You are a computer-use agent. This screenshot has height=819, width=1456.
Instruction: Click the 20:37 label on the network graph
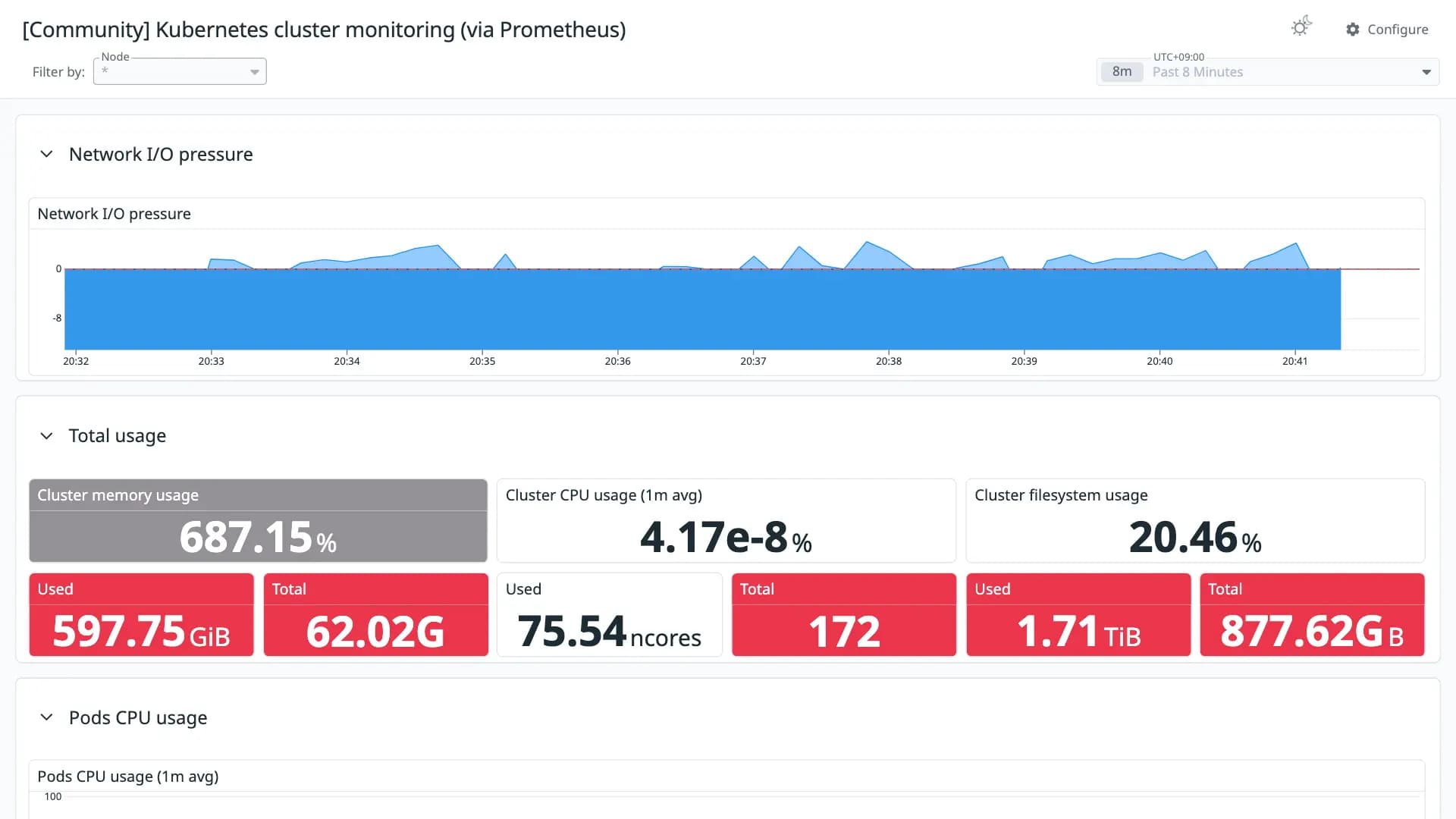(x=753, y=361)
